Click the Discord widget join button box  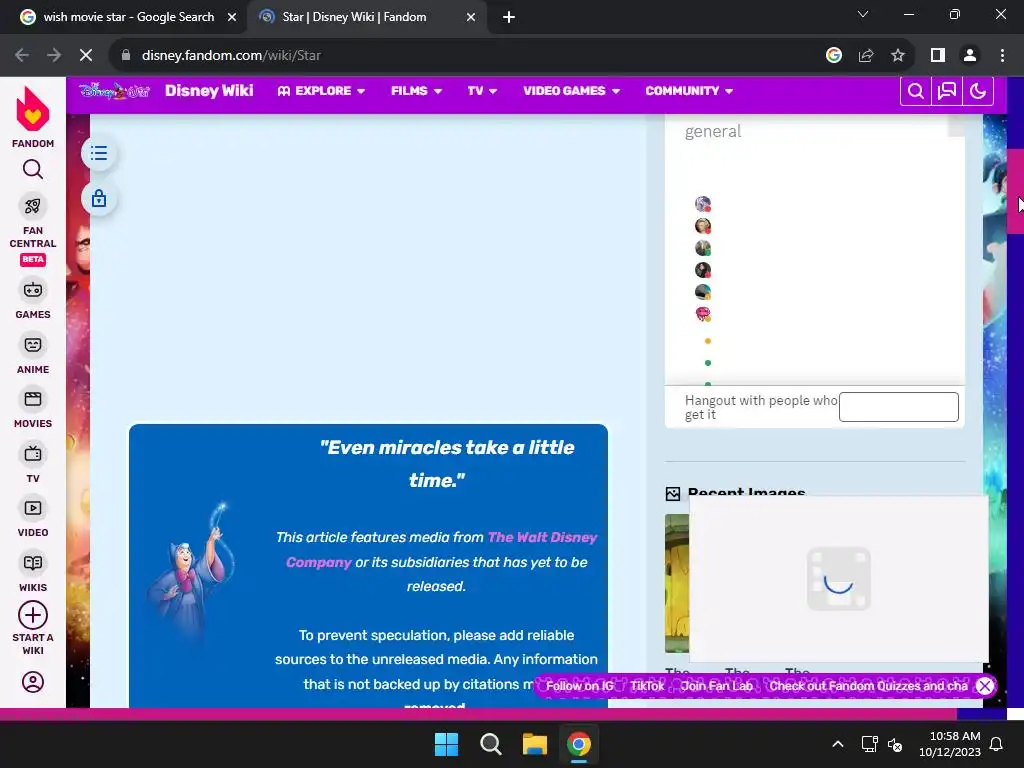[x=899, y=407]
